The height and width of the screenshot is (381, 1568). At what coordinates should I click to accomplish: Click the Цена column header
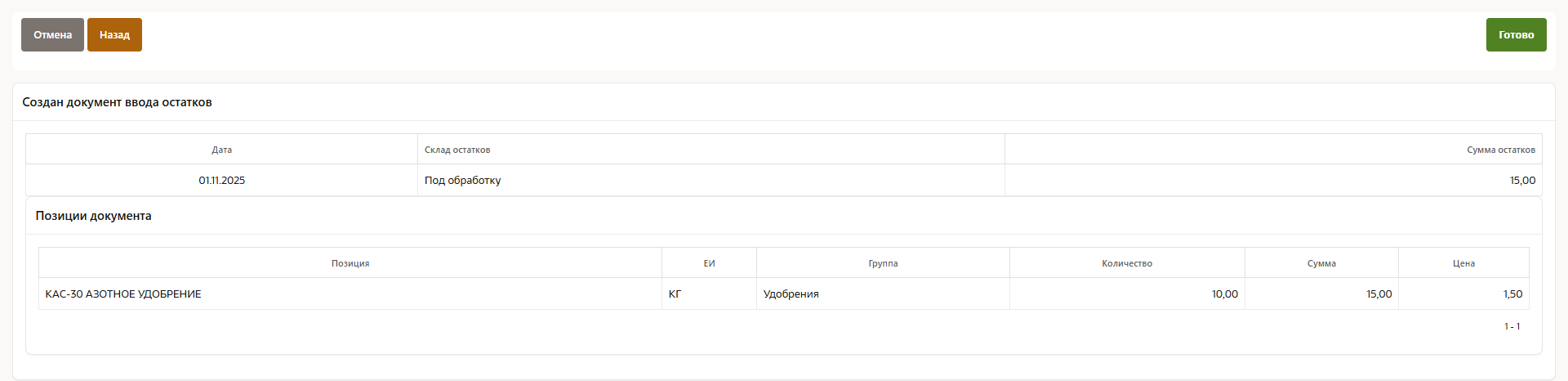[x=1463, y=263]
